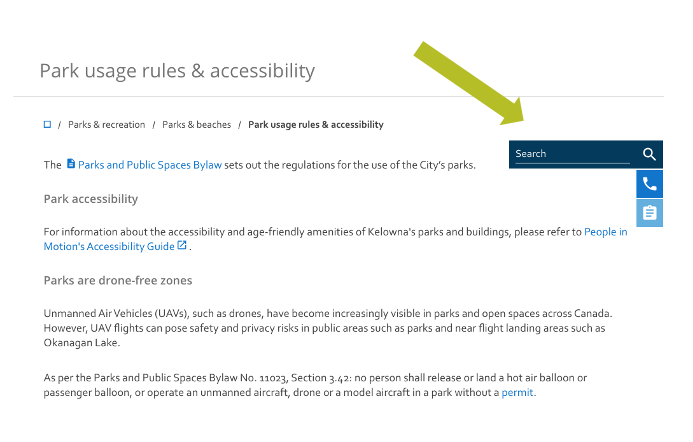Go to Parks & recreation breadcrumb
Image resolution: width=693 pixels, height=442 pixels.
(107, 125)
